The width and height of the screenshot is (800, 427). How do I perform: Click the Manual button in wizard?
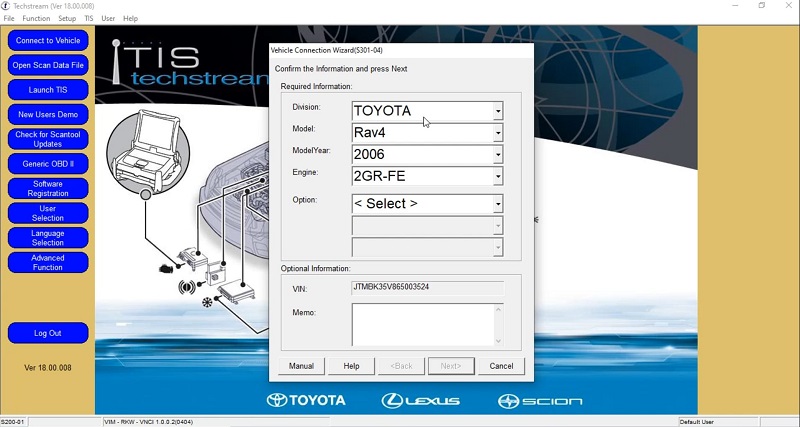pos(301,366)
